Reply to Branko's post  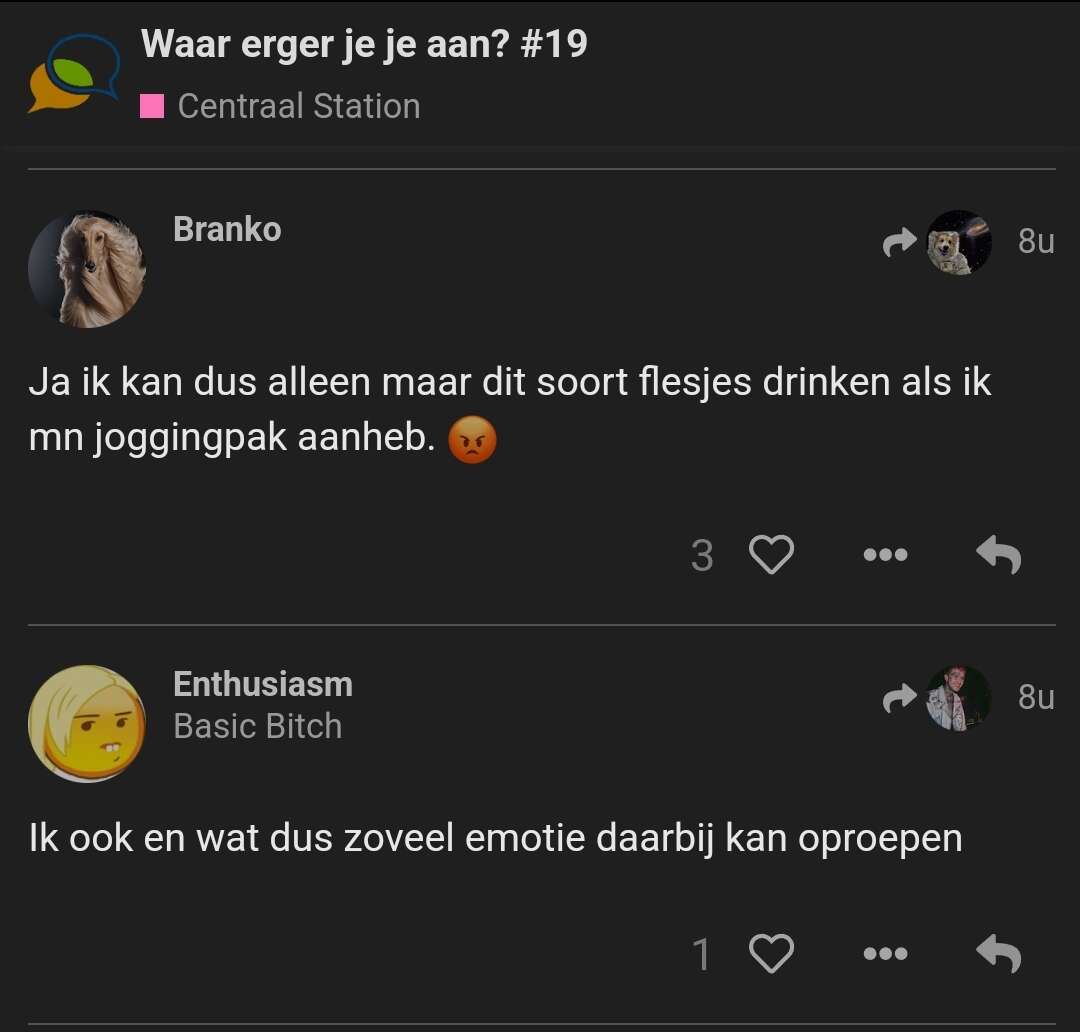click(x=999, y=555)
